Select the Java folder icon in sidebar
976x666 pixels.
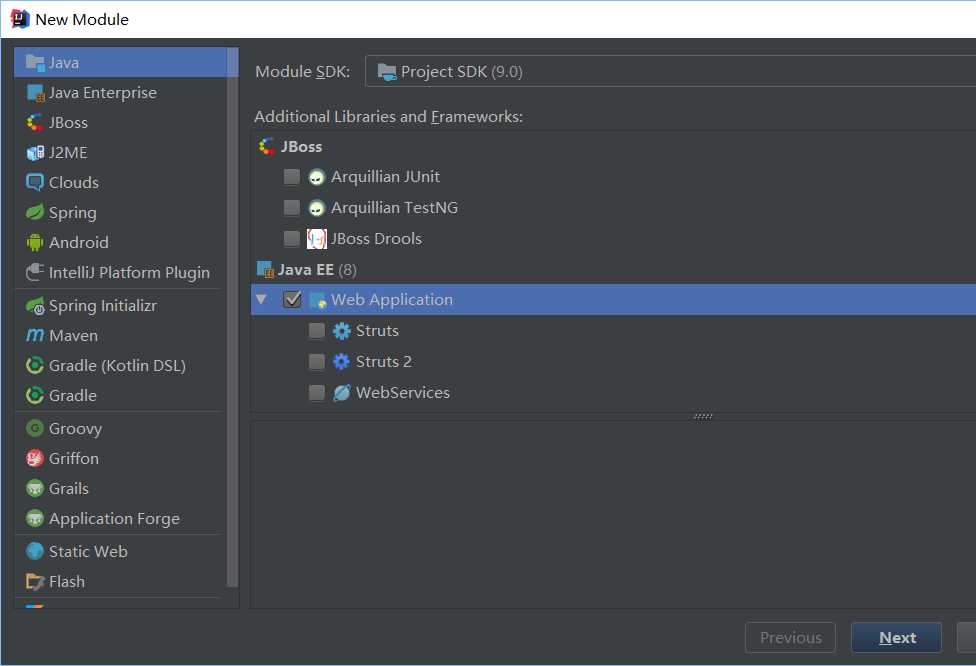[x=35, y=62]
